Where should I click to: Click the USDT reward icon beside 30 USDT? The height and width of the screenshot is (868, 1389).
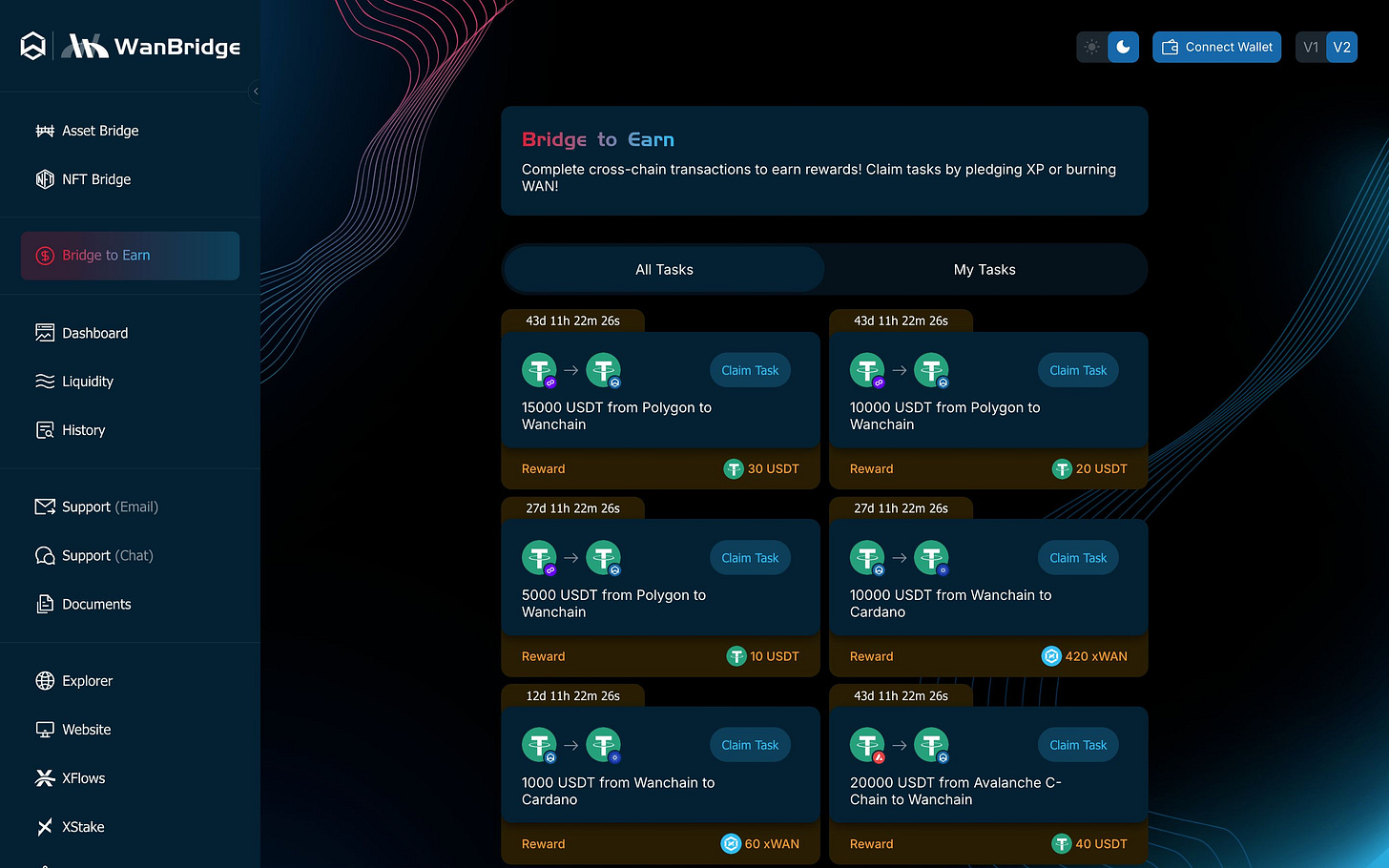click(734, 469)
